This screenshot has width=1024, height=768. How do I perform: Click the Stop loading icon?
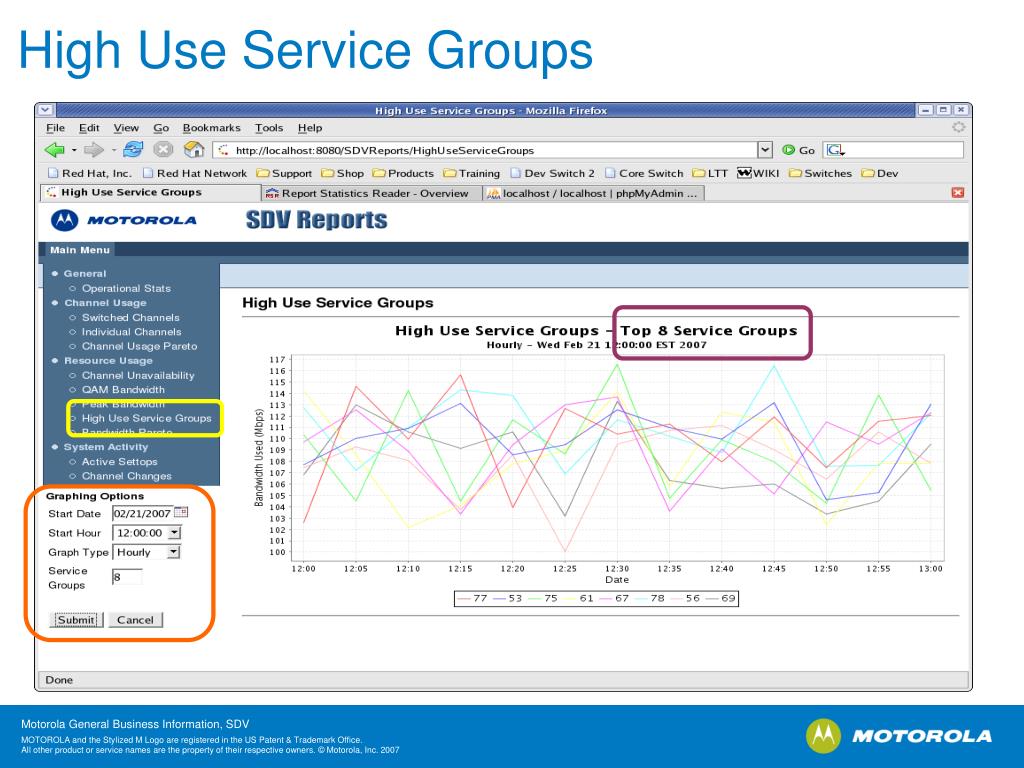pyautogui.click(x=163, y=150)
